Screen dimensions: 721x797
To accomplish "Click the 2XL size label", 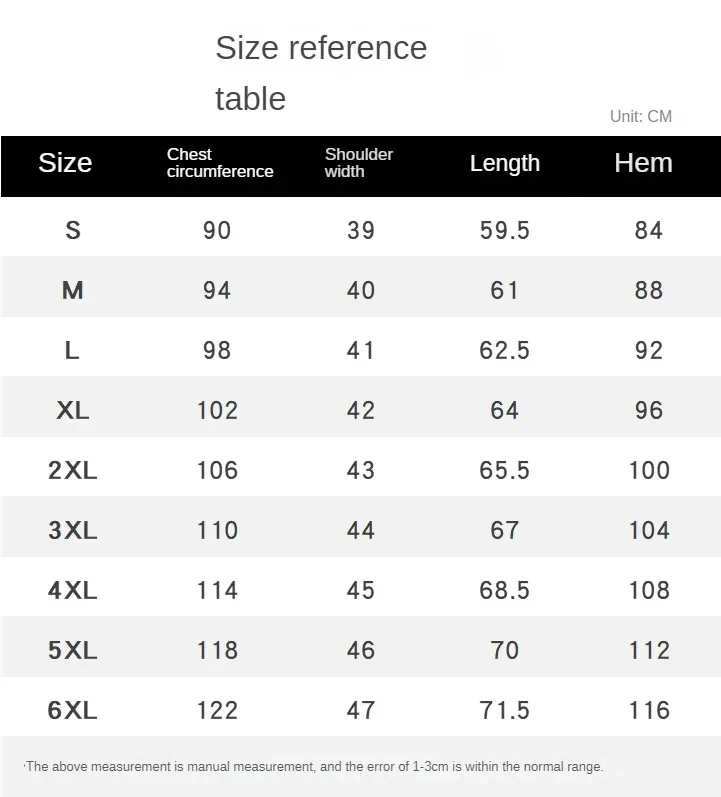I will pos(72,470).
